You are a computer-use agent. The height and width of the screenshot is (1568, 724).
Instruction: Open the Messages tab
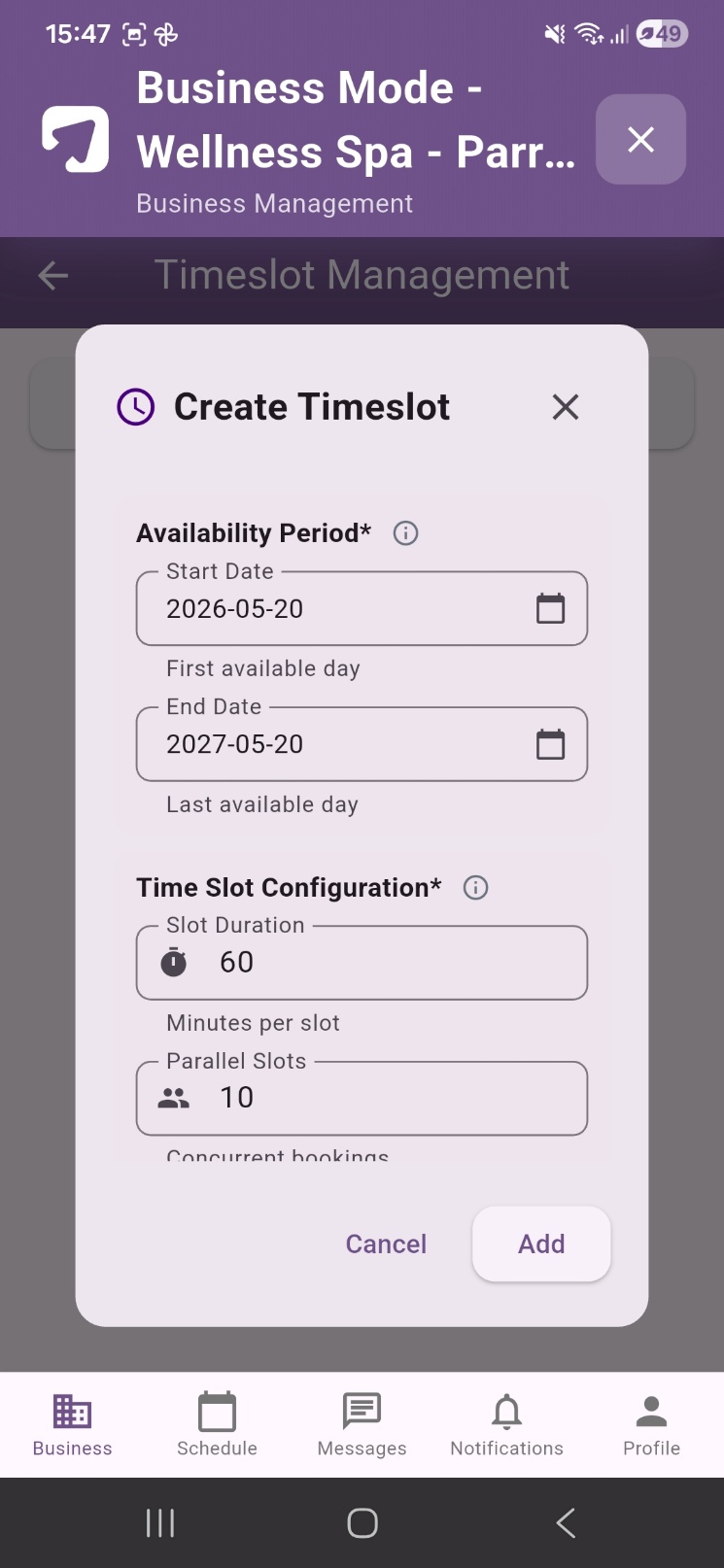362,1424
